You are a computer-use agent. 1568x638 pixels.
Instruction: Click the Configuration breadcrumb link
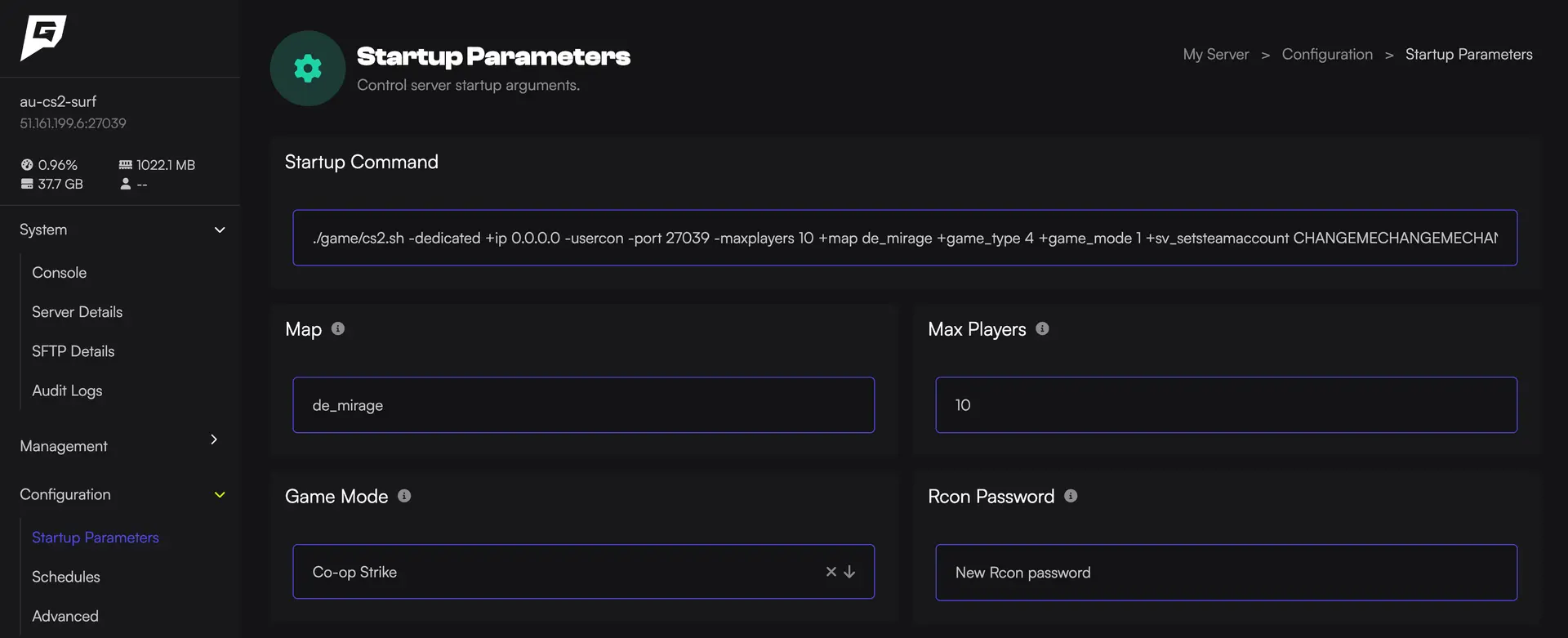pos(1327,54)
